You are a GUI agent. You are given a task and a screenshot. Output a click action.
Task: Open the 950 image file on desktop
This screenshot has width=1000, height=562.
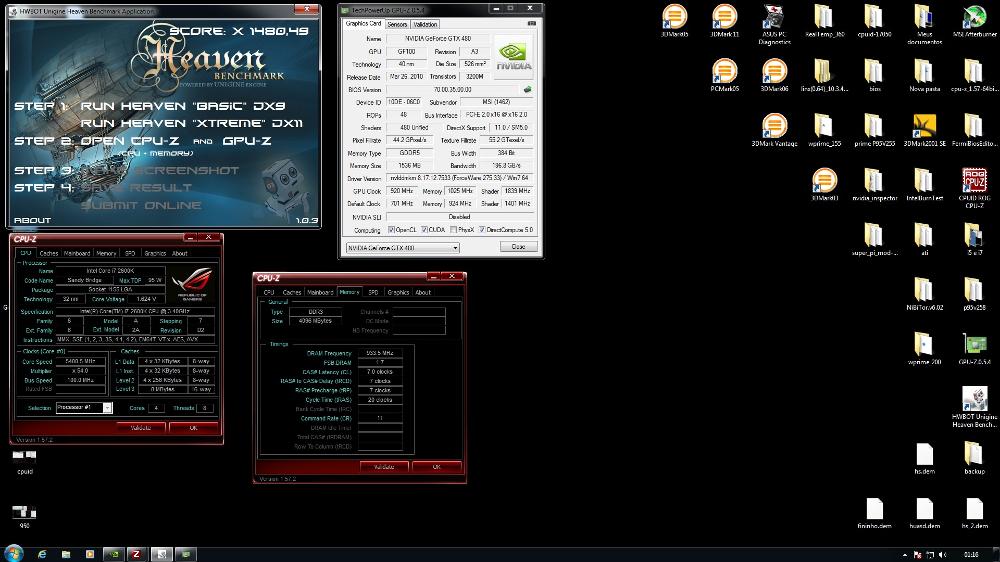pyautogui.click(x=25, y=516)
